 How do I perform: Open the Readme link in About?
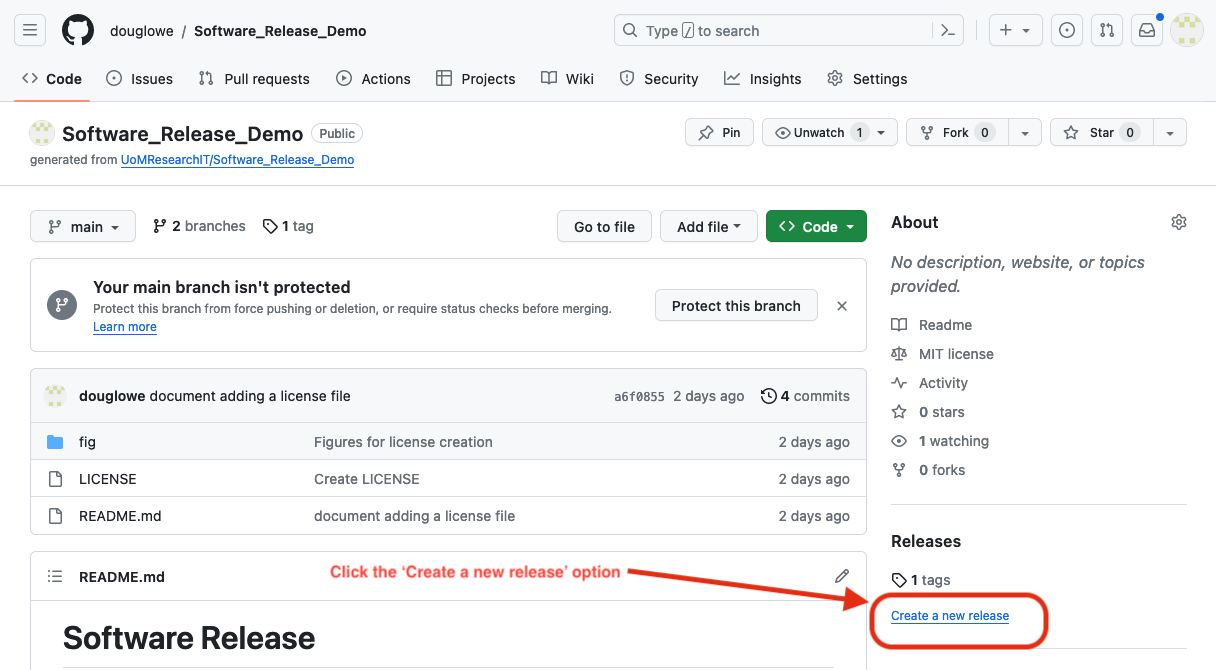coord(932,325)
